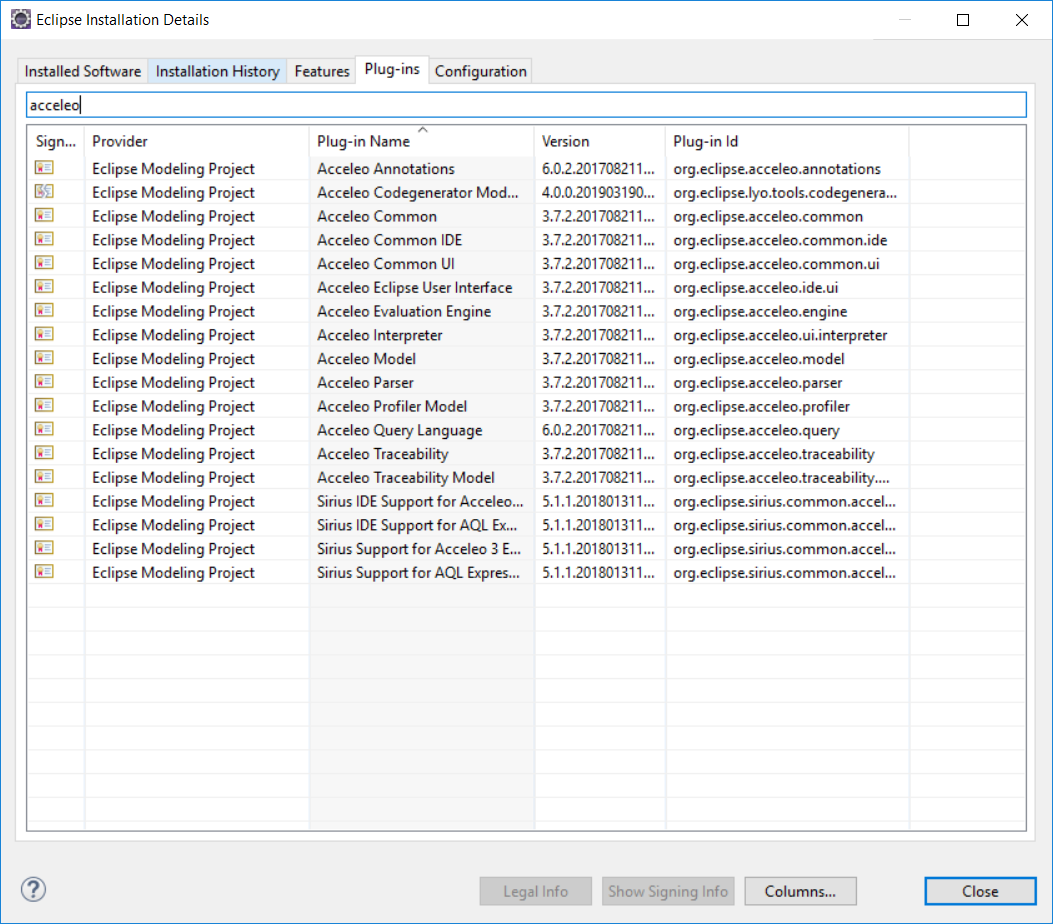Screen dimensions: 1053x924
Task: Click signed icon for Sirius Support for AQL Expres...
Action: 44,572
